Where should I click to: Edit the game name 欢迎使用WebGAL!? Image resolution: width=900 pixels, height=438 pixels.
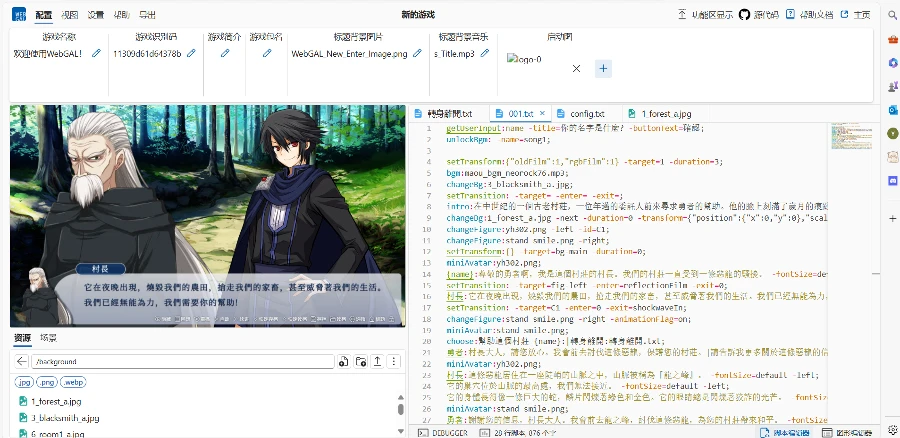click(x=96, y=53)
